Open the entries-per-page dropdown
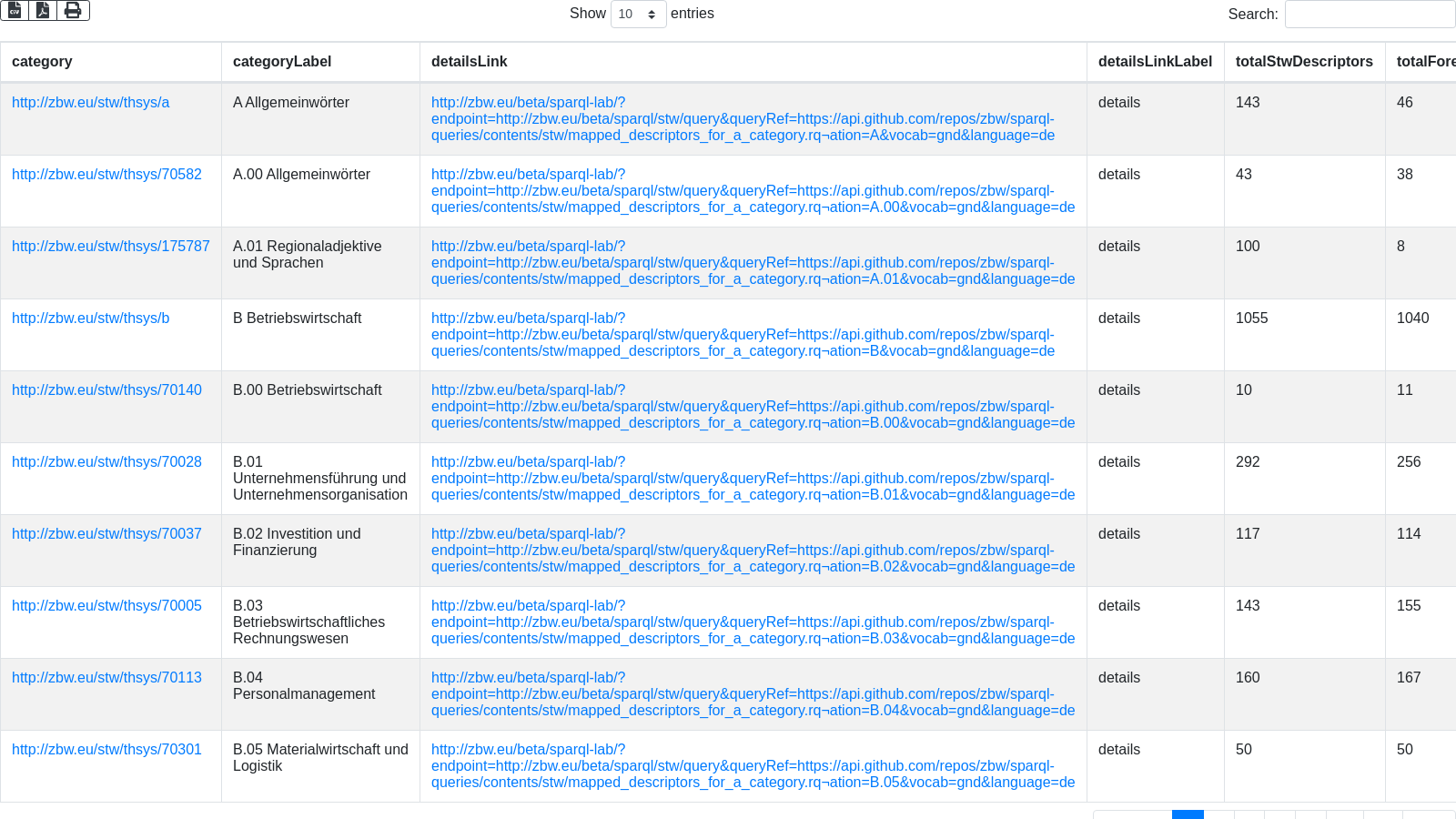This screenshot has height=819, width=1456. [638, 15]
